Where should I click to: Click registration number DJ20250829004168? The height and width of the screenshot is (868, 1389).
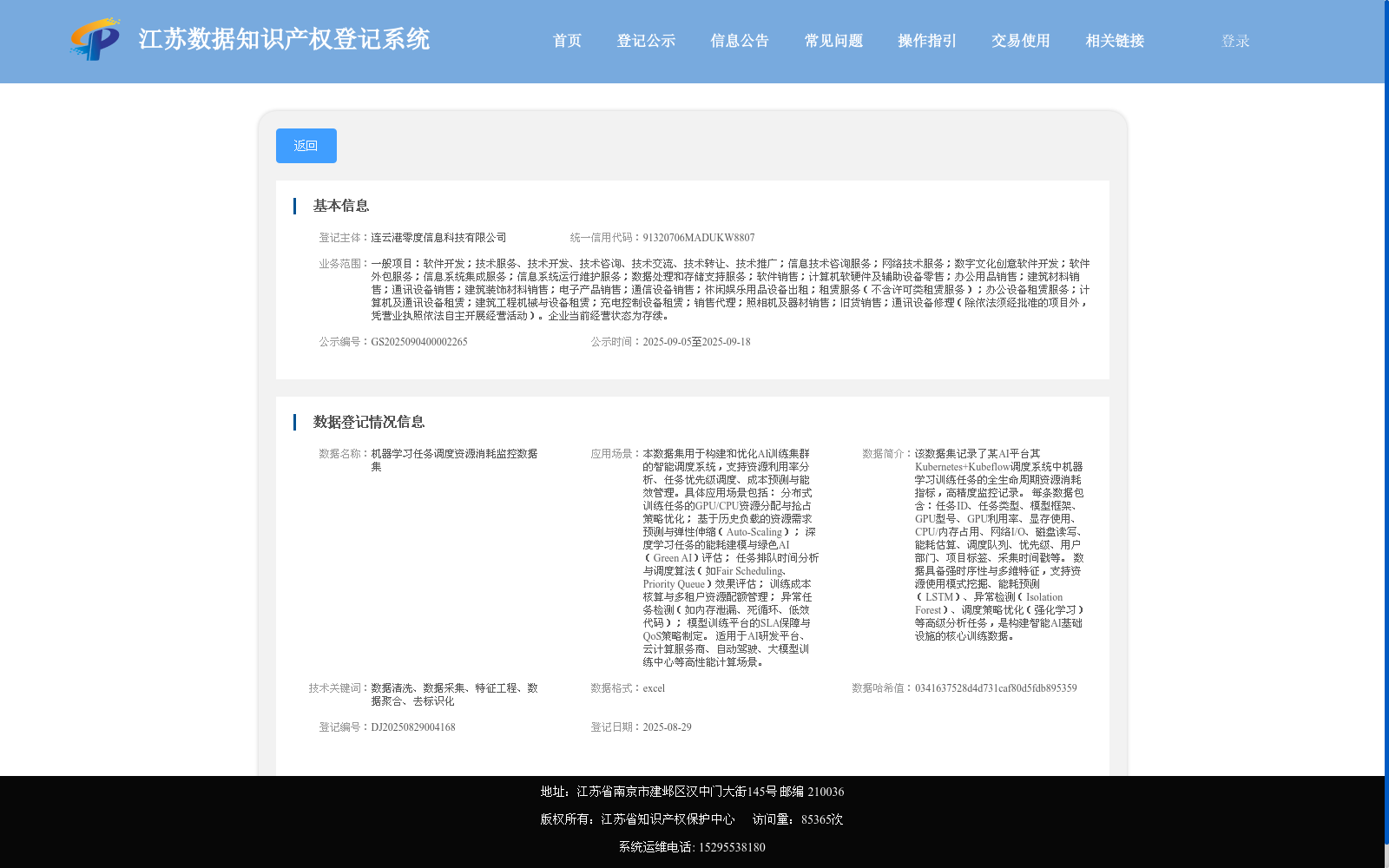click(x=413, y=727)
